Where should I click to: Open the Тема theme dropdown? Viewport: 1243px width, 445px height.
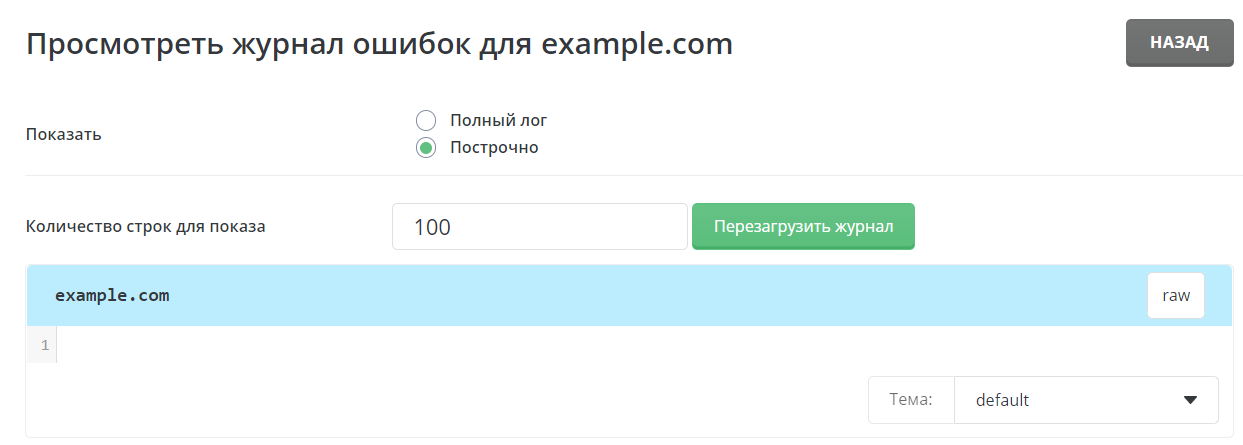click(x=1086, y=400)
